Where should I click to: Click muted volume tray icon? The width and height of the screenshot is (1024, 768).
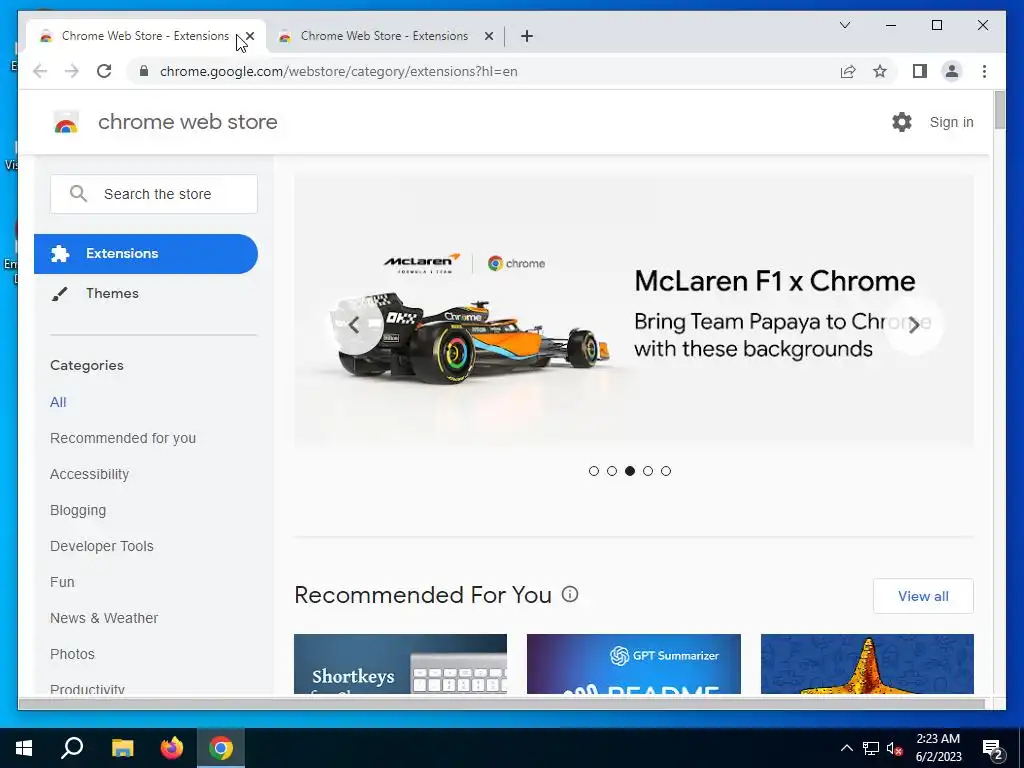[x=895, y=748]
